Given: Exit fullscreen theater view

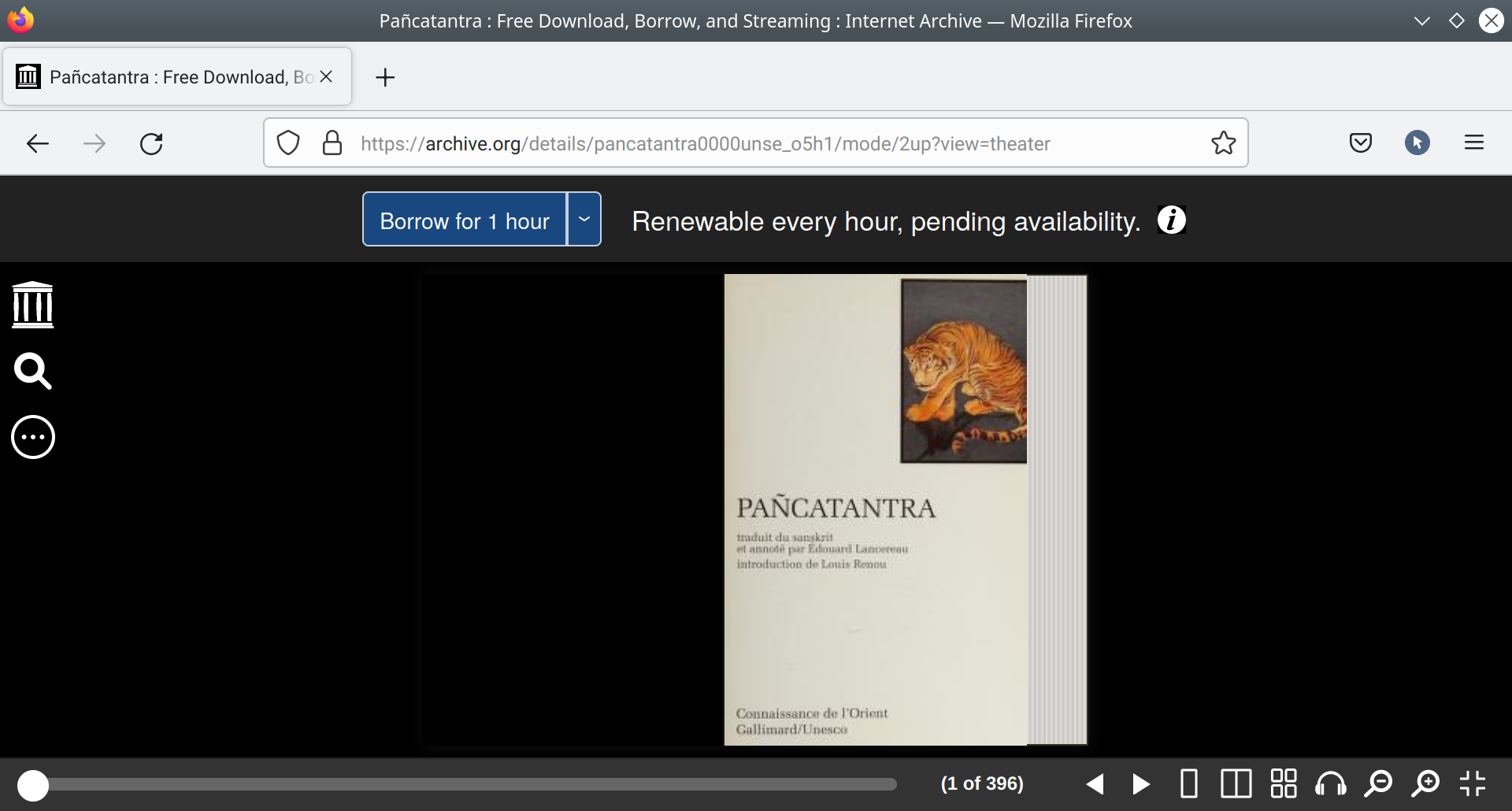Looking at the screenshot, I should point(1472,784).
